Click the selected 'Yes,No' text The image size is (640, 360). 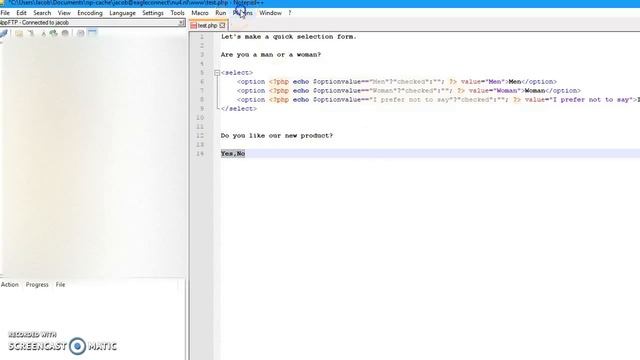[233, 153]
